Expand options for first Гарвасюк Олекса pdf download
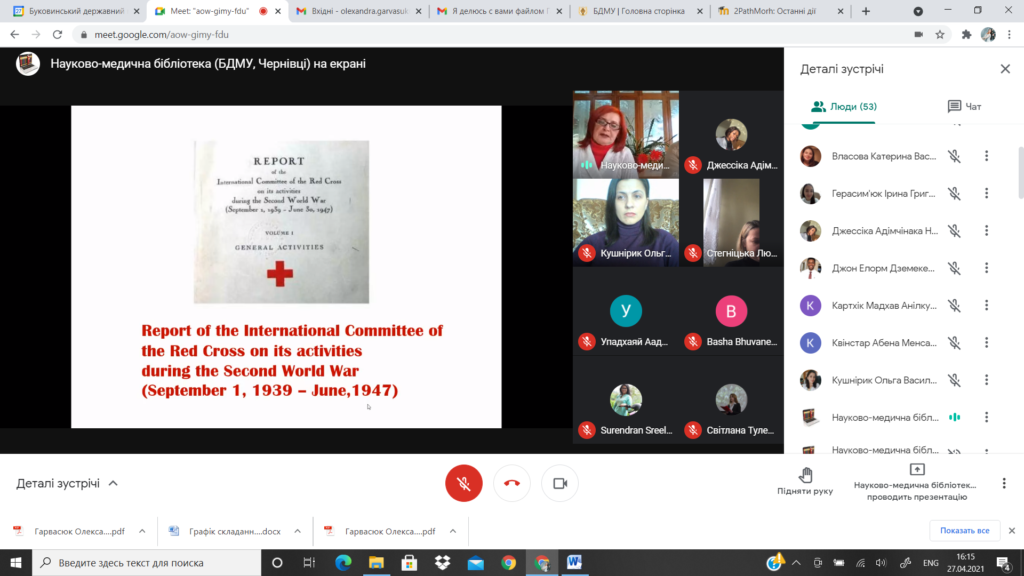1024x576 pixels. click(x=142, y=531)
